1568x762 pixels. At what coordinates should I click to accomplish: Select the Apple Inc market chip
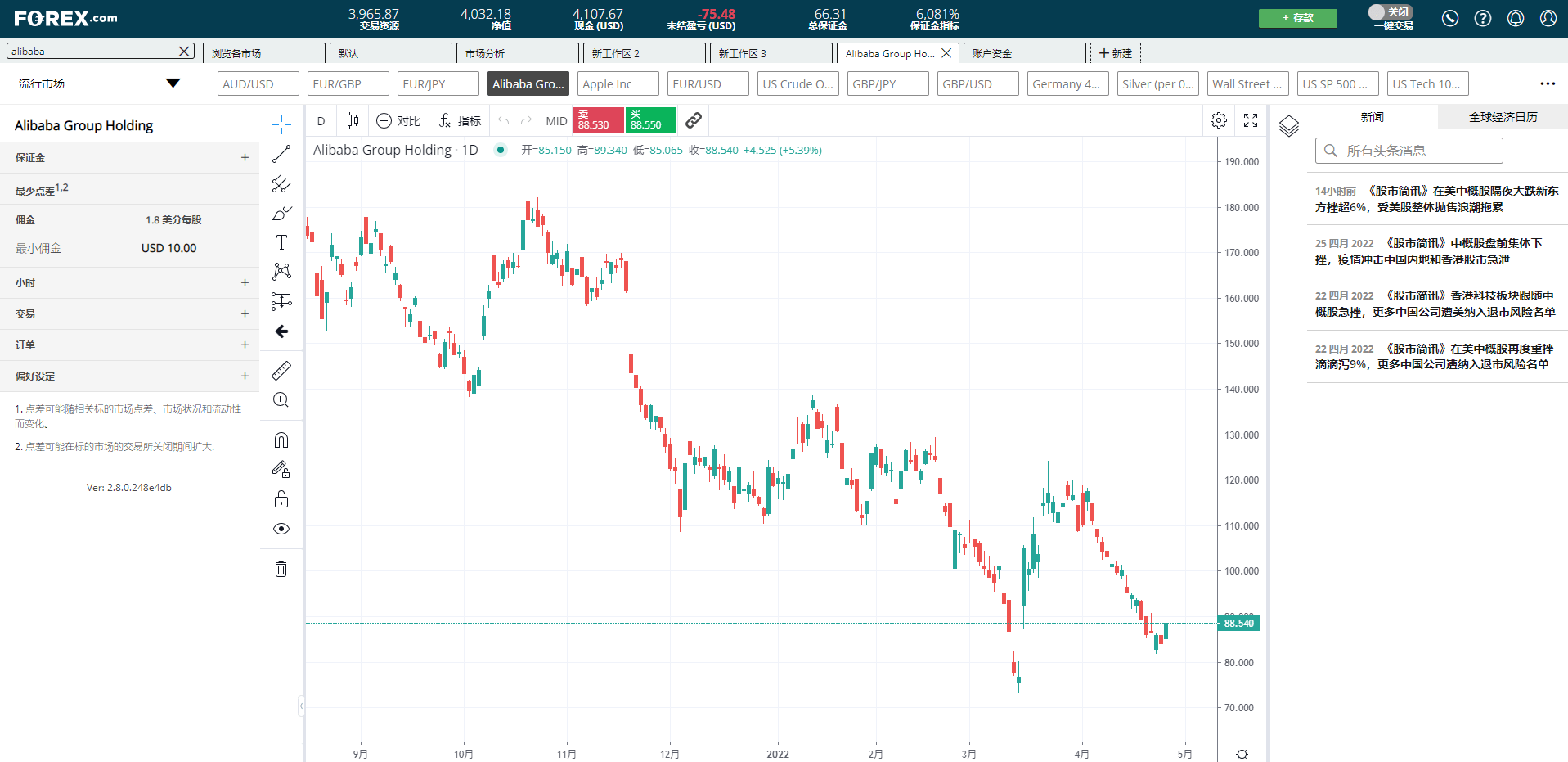coord(618,83)
